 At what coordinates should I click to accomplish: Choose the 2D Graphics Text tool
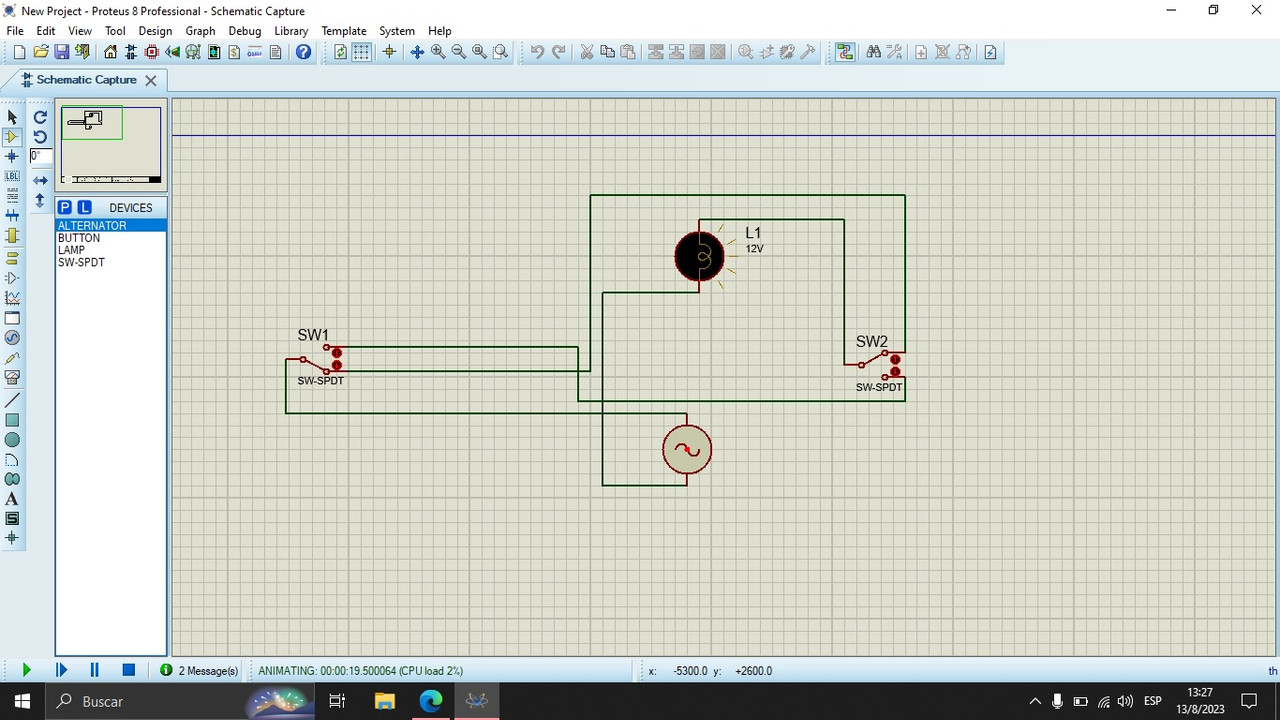click(12, 499)
